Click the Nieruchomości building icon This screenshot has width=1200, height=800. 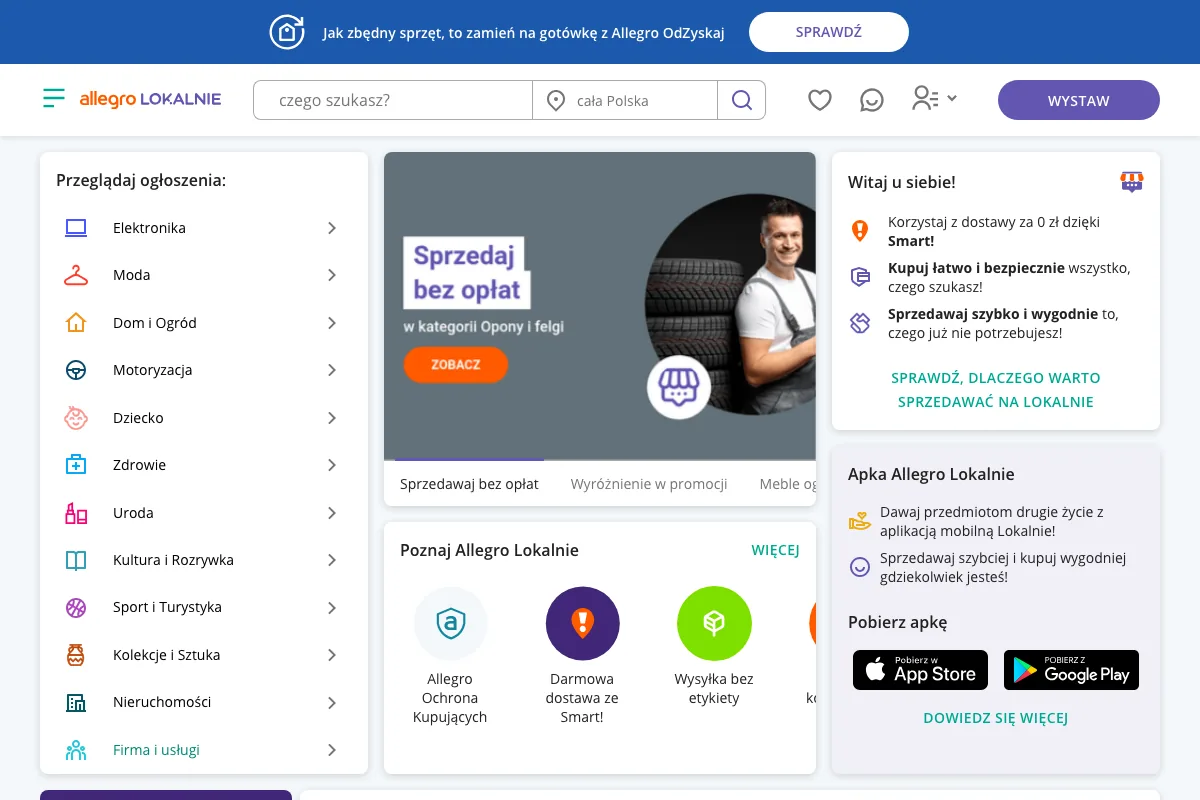coord(76,702)
